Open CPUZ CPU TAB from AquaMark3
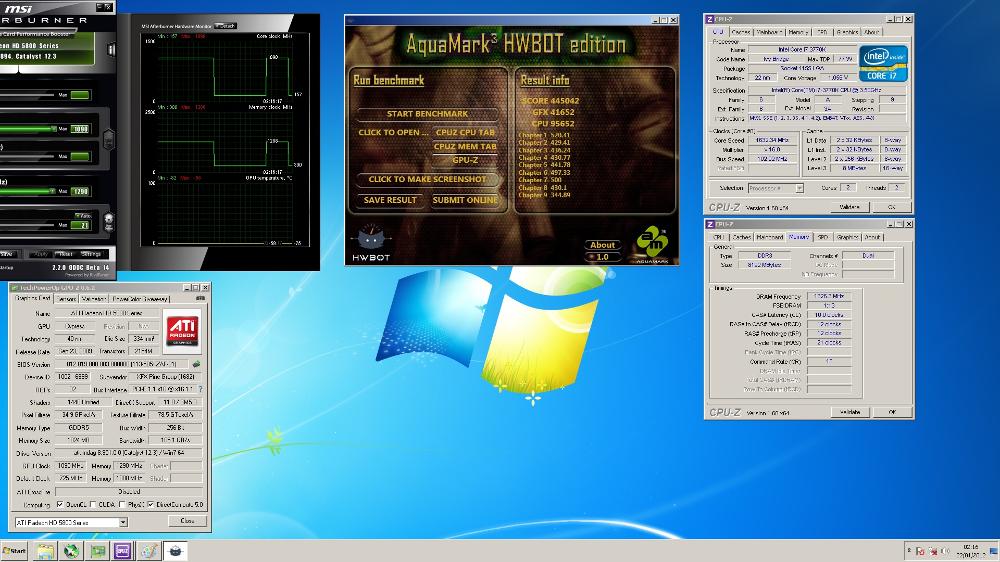This screenshot has height=562, width=1000. [465, 132]
